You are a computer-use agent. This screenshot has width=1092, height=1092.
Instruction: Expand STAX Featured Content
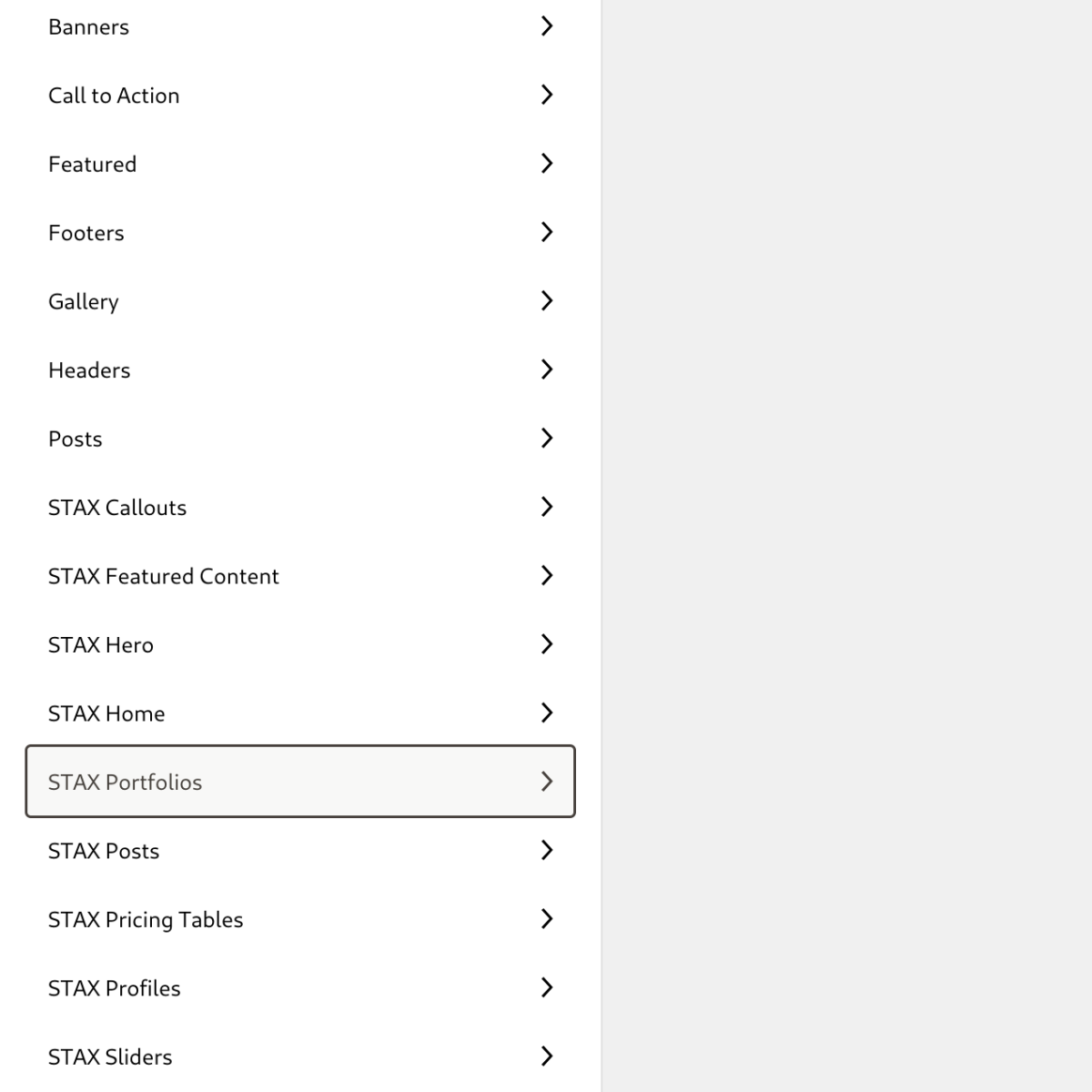click(300, 576)
